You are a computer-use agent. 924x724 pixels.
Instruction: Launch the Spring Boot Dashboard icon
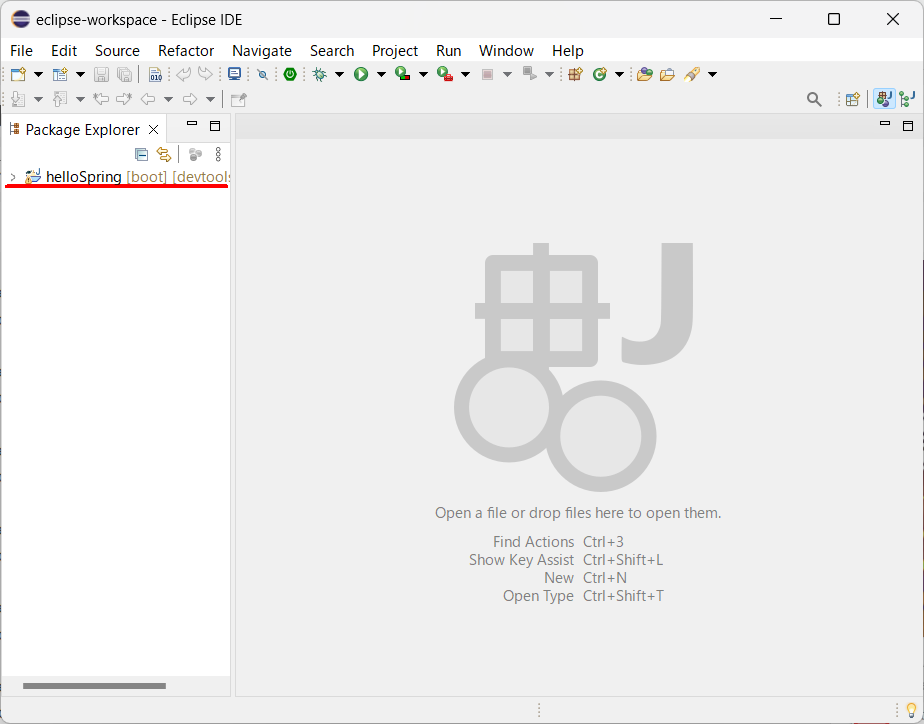(x=289, y=74)
